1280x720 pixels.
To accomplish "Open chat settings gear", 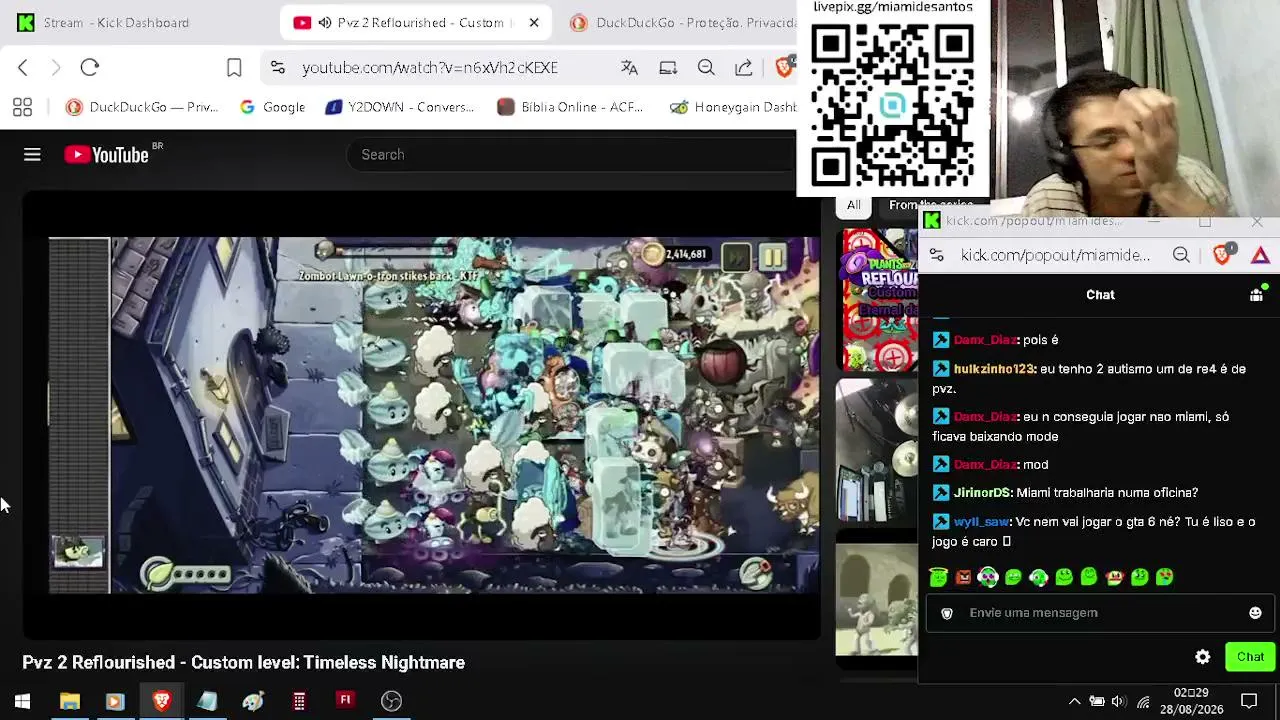I will [x=1203, y=657].
